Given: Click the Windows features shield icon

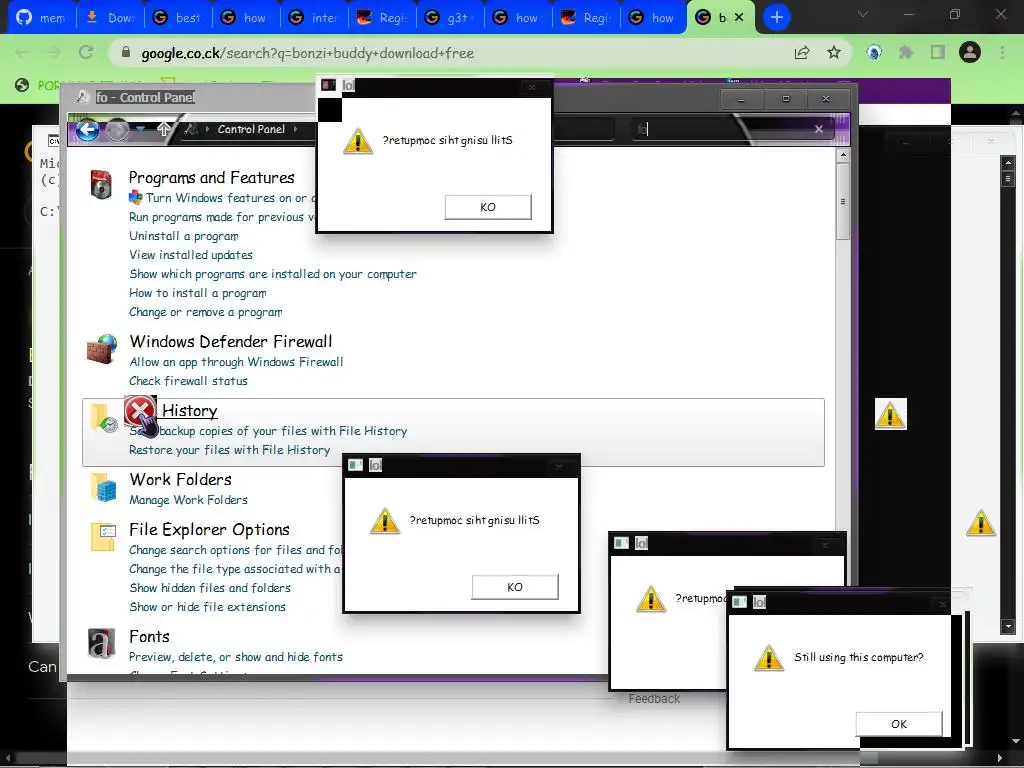Looking at the screenshot, I should tap(136, 197).
